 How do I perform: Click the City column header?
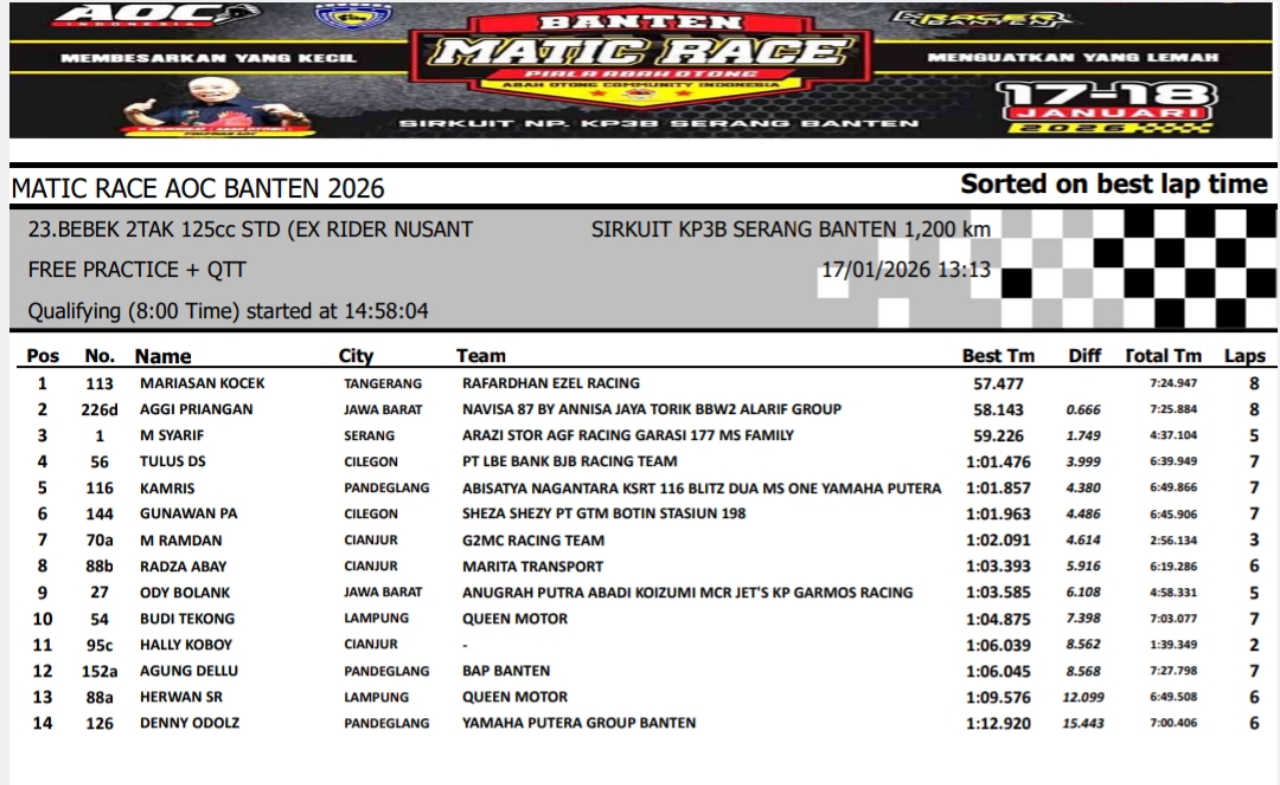(x=355, y=356)
